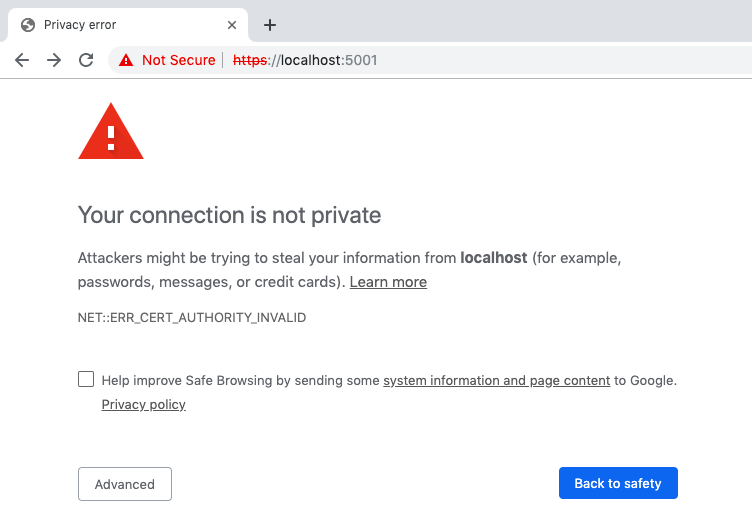This screenshot has width=752, height=523.
Task: Open a new tab with the plus icon
Action: coord(270,25)
